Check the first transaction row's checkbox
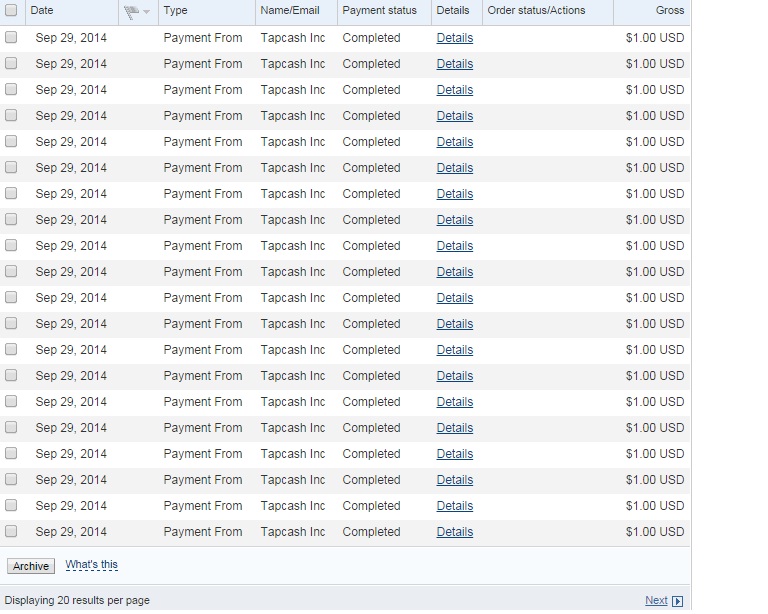768x614 pixels. pos(11,37)
